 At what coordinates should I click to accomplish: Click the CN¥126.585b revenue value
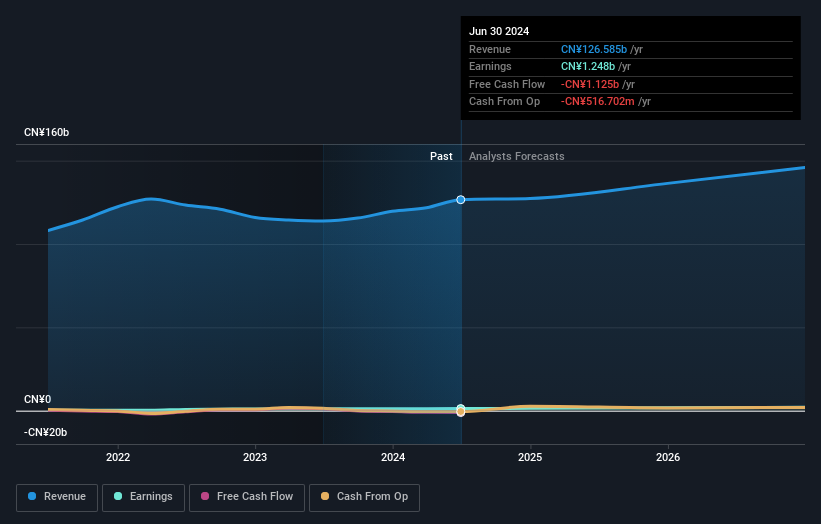[594, 49]
